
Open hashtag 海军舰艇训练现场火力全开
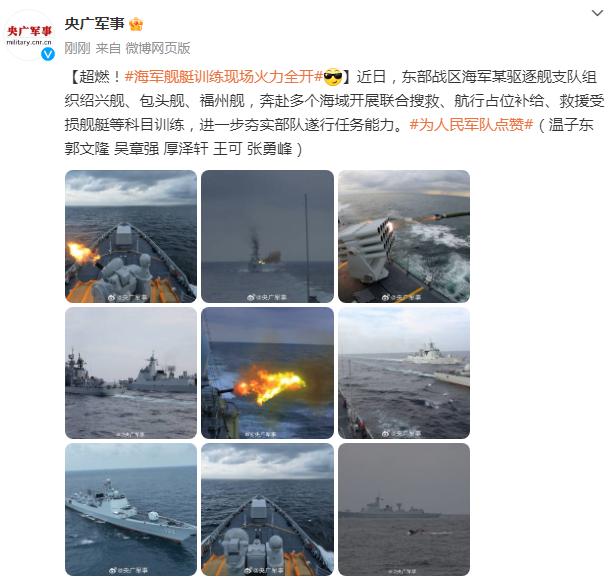[224, 77]
